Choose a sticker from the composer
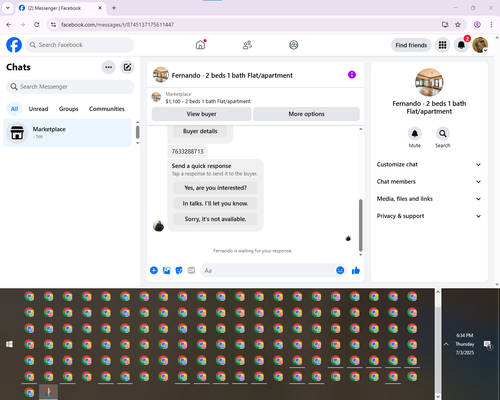The width and height of the screenshot is (500, 400). point(179,270)
